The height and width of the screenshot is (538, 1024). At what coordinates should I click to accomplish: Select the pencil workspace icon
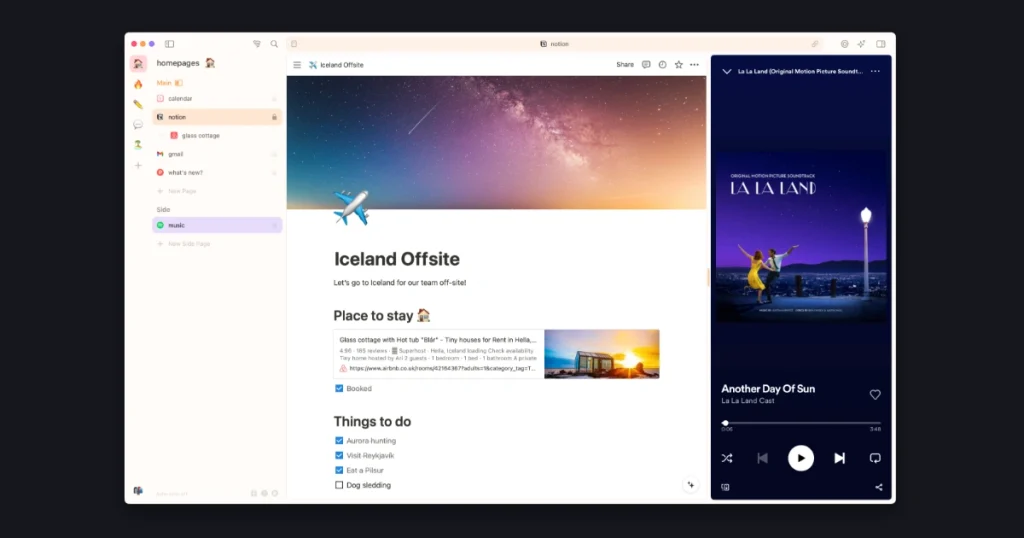tap(138, 104)
